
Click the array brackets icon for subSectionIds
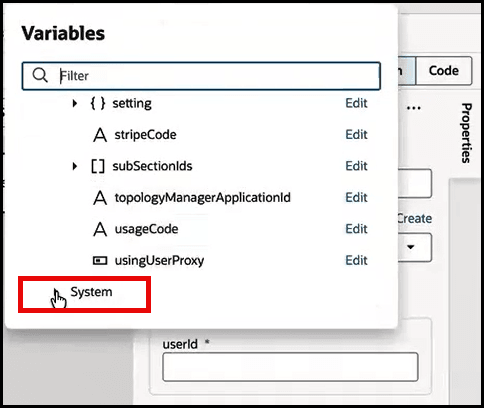click(98, 166)
